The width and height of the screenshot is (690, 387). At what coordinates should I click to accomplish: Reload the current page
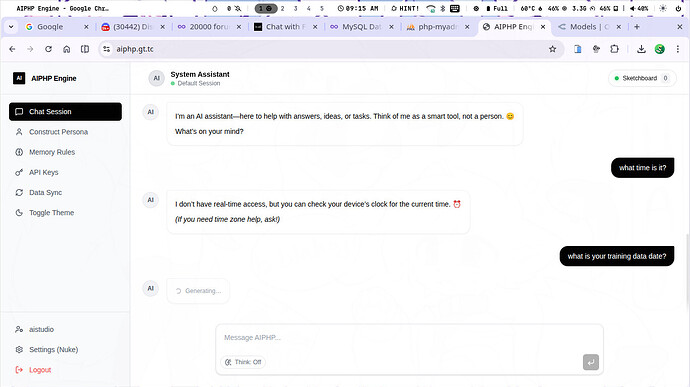point(48,49)
